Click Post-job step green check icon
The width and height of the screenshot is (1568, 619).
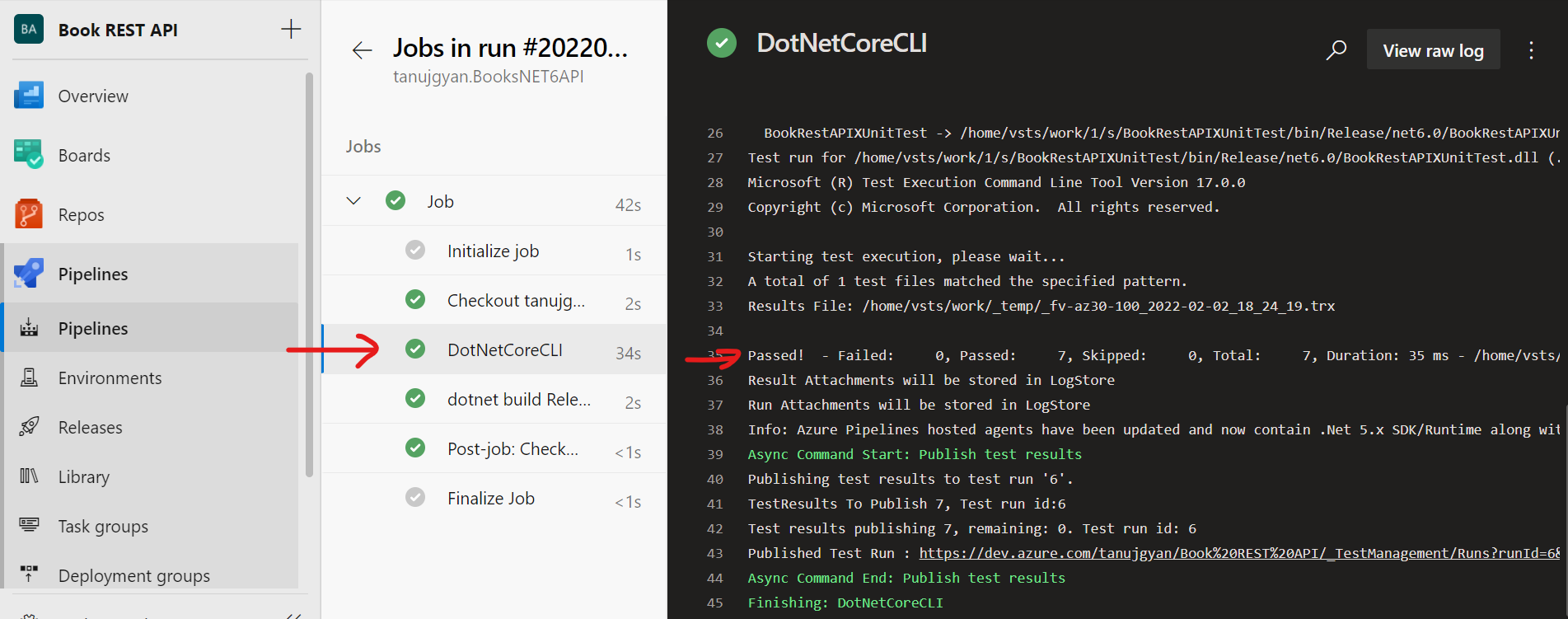[415, 448]
